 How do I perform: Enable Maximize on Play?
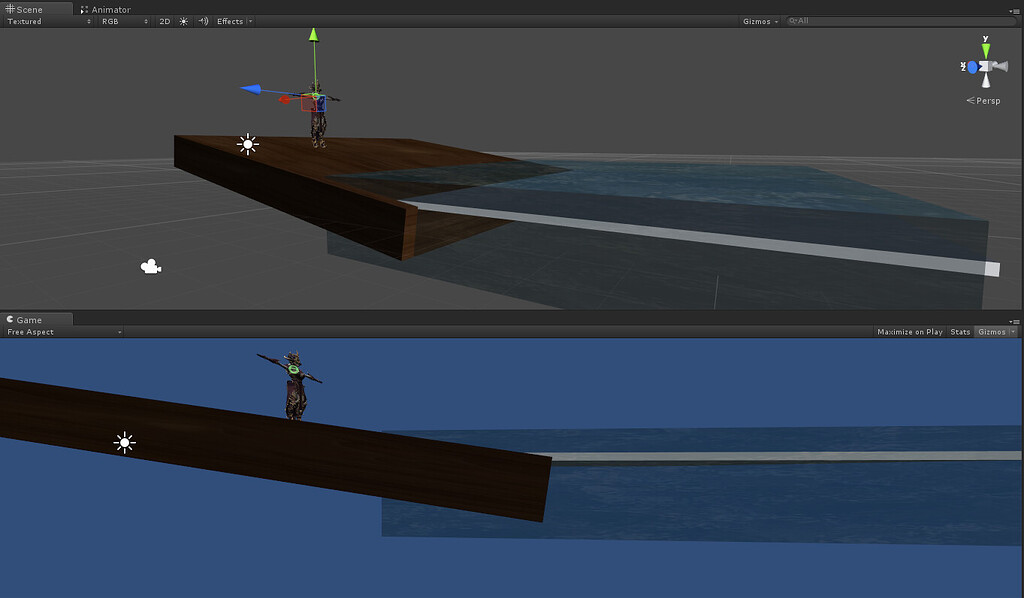pos(910,332)
